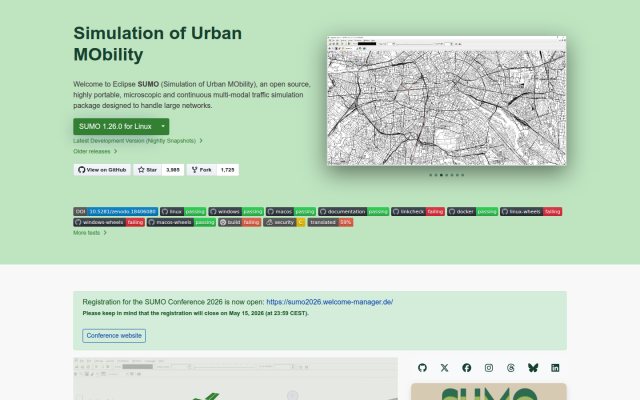Open the Bluesky butterfly icon
This screenshot has width=640, height=400.
533,368
